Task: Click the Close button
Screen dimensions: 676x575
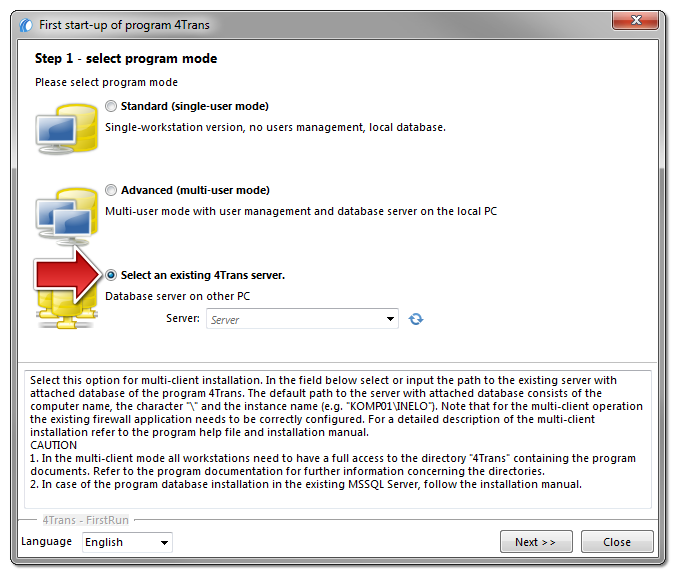Action: tap(617, 541)
